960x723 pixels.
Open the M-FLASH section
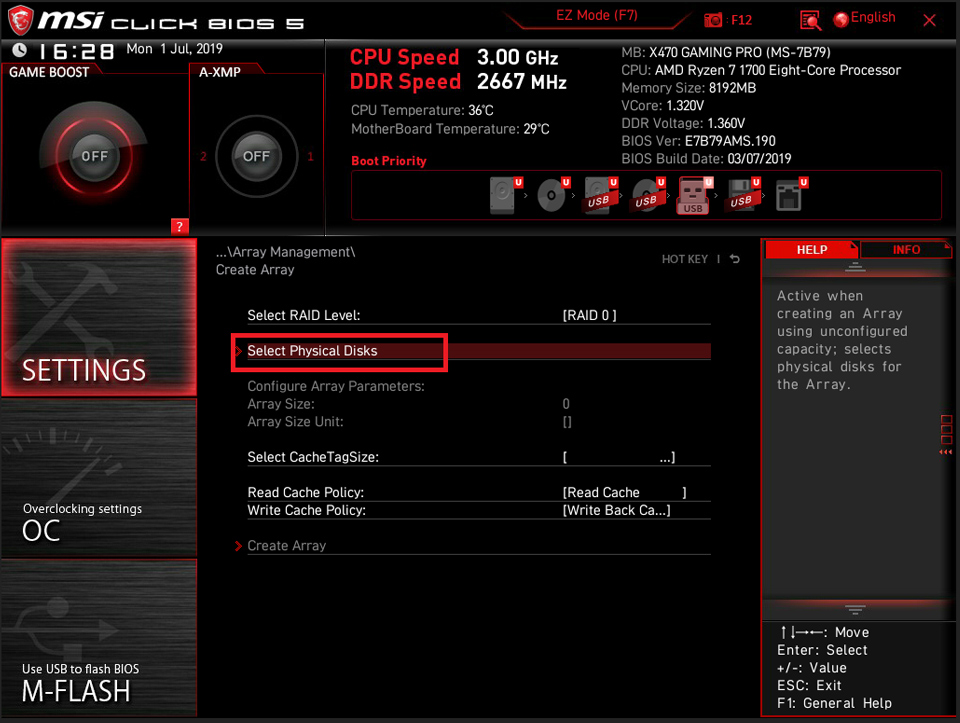99,638
